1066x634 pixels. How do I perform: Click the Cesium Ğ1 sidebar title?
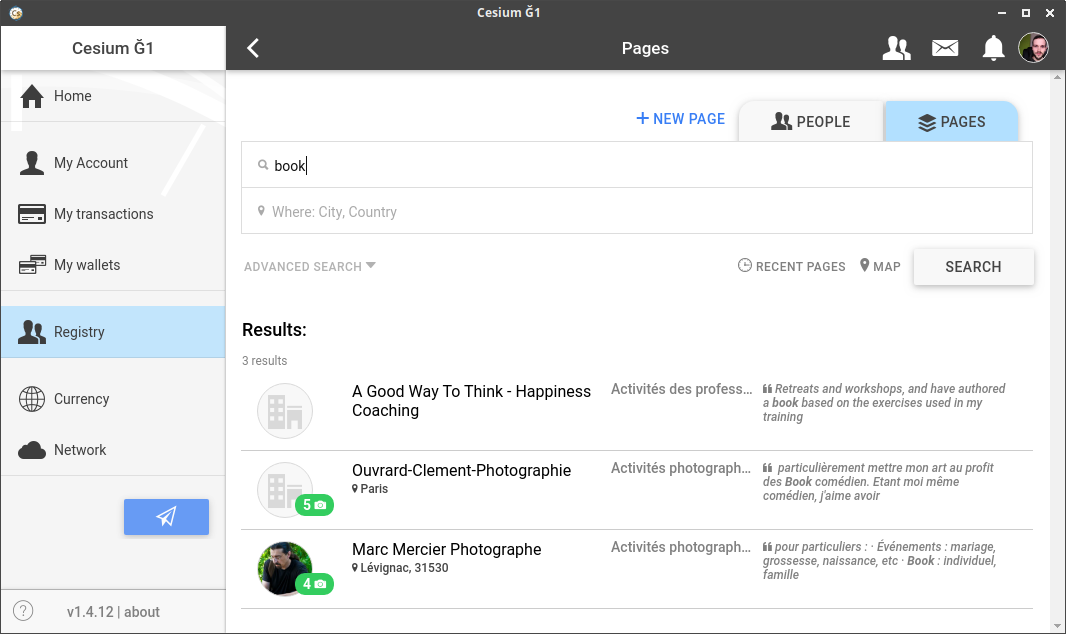(x=113, y=48)
